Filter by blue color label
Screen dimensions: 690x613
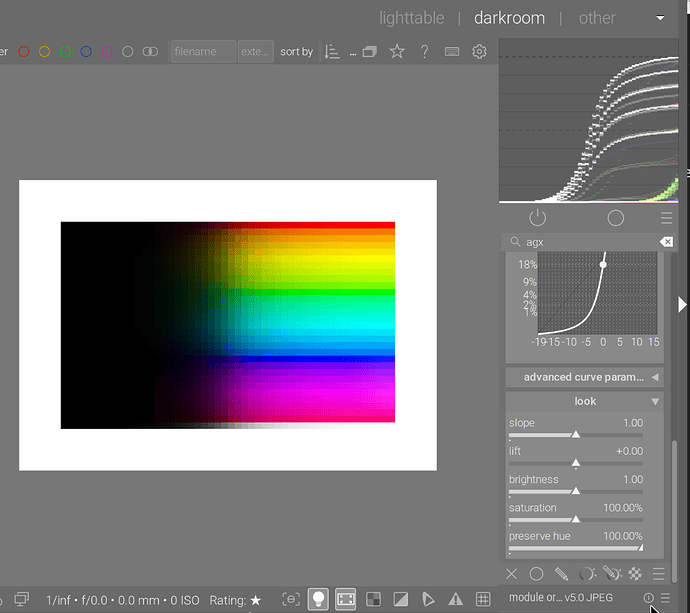tap(86, 52)
